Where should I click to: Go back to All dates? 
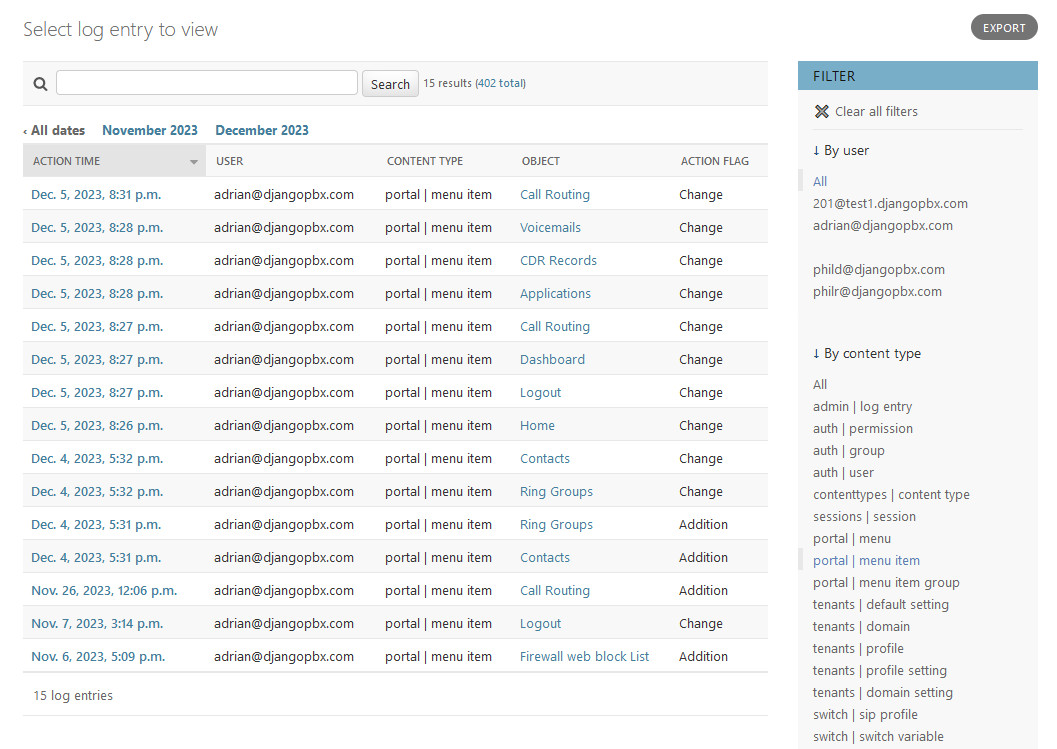[x=55, y=130]
